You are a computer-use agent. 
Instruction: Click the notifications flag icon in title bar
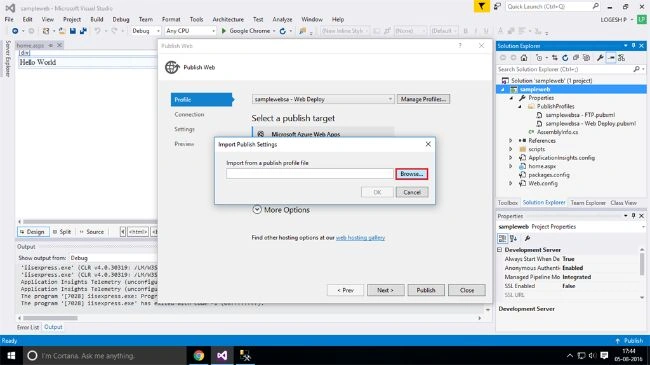[x=481, y=6]
